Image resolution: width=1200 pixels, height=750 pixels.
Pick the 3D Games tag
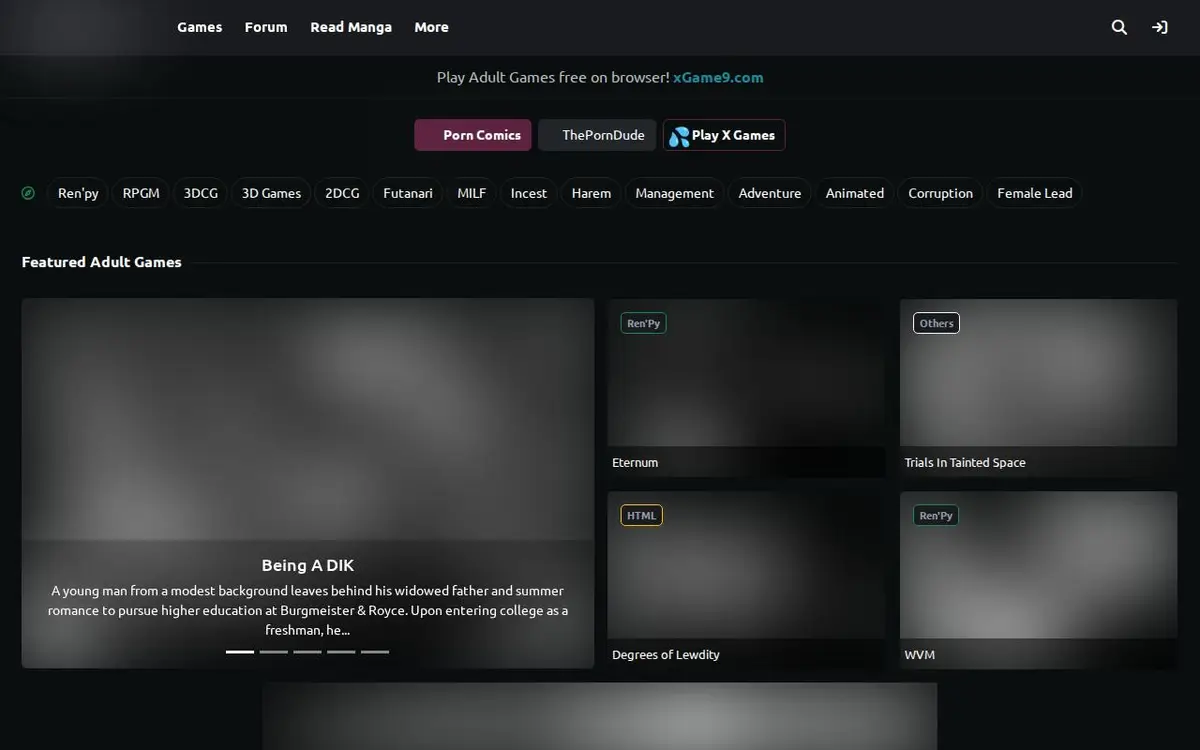click(x=271, y=193)
